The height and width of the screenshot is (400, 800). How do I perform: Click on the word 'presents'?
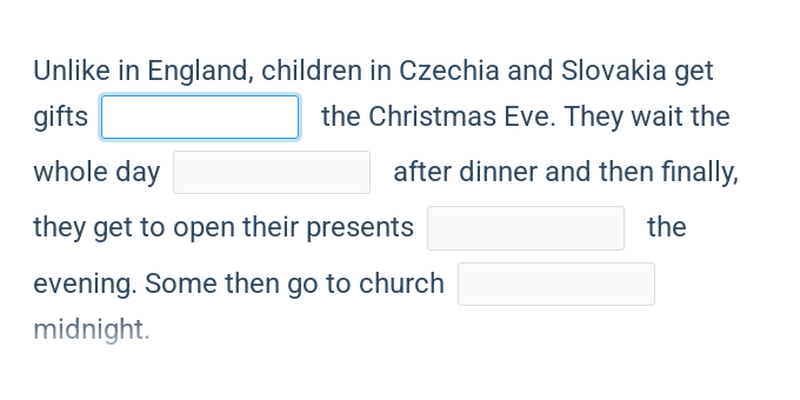pyautogui.click(x=360, y=228)
